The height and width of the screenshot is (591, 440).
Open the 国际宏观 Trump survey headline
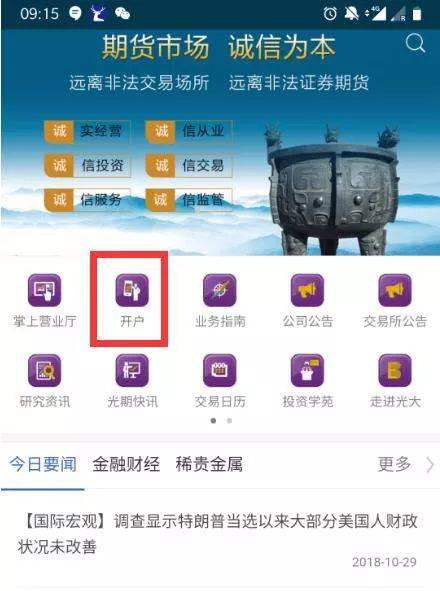218,534
